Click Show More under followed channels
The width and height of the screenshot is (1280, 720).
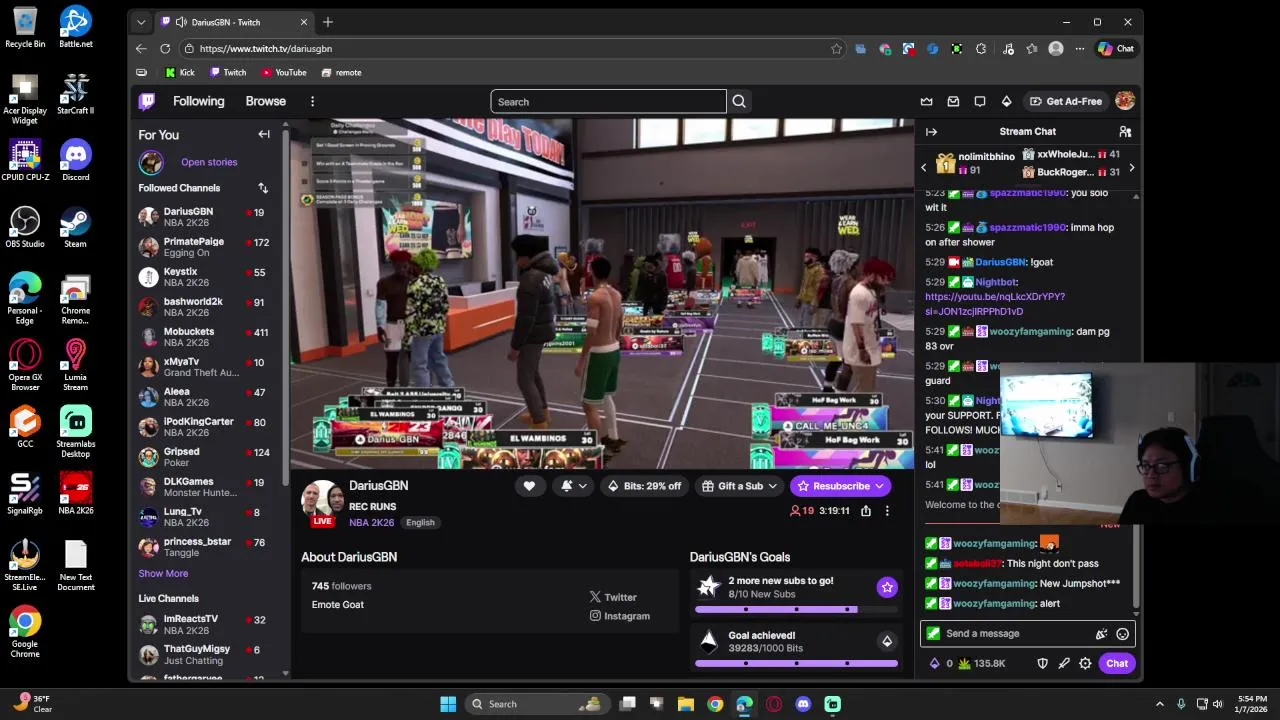163,574
